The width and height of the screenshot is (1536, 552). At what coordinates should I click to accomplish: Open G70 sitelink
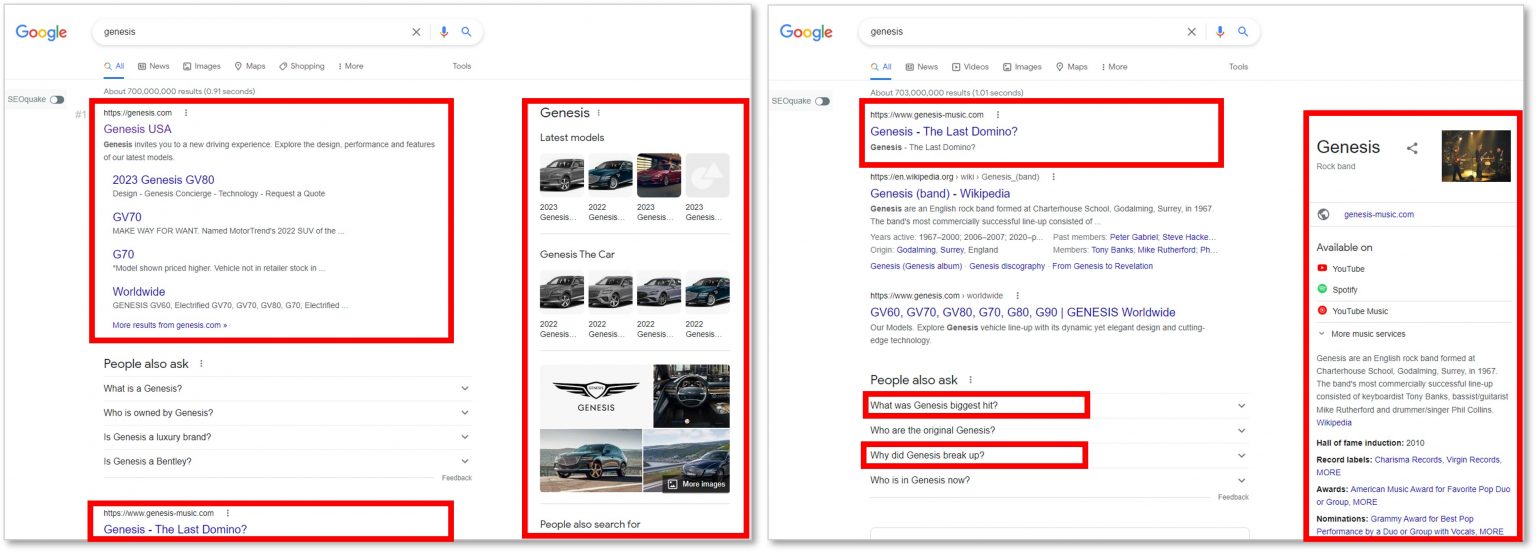pyautogui.click(x=123, y=254)
